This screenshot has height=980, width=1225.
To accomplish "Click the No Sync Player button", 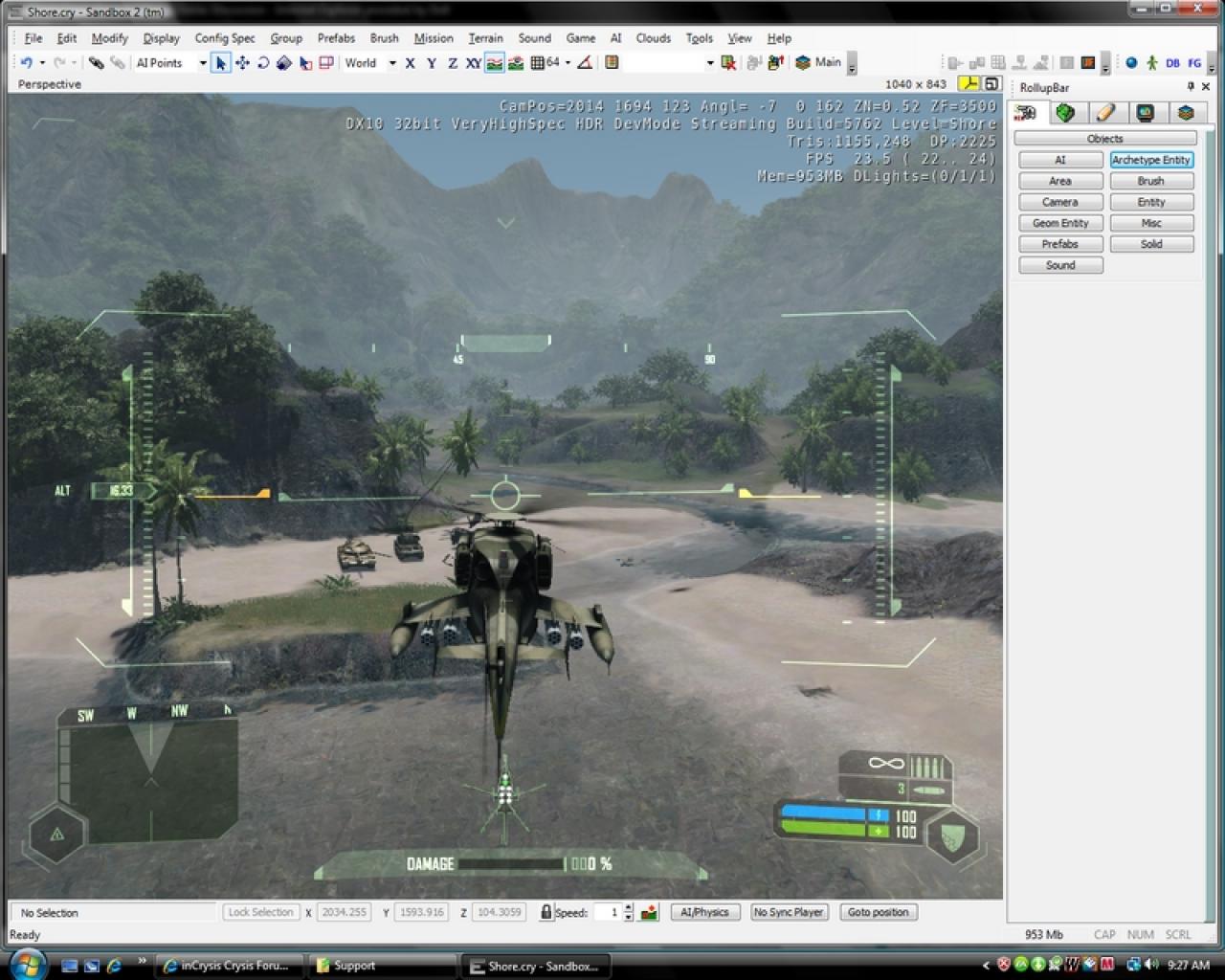I will (x=789, y=912).
